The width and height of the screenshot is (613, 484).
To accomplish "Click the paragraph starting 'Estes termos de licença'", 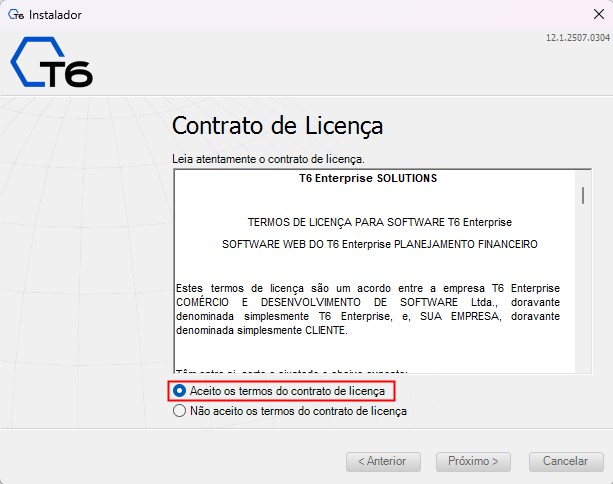I will coord(368,309).
